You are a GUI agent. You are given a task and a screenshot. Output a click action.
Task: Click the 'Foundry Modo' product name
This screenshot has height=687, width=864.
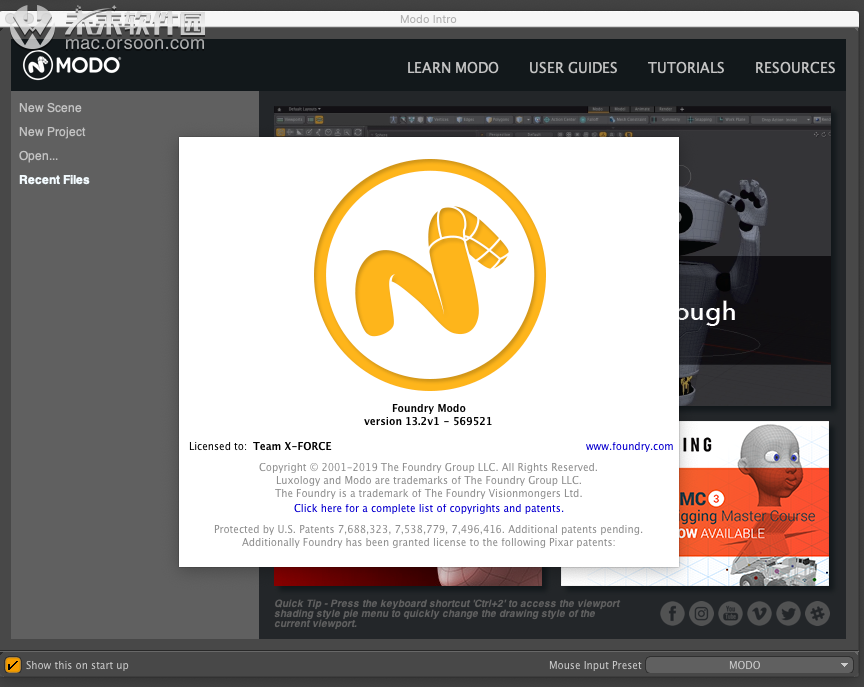(x=429, y=408)
